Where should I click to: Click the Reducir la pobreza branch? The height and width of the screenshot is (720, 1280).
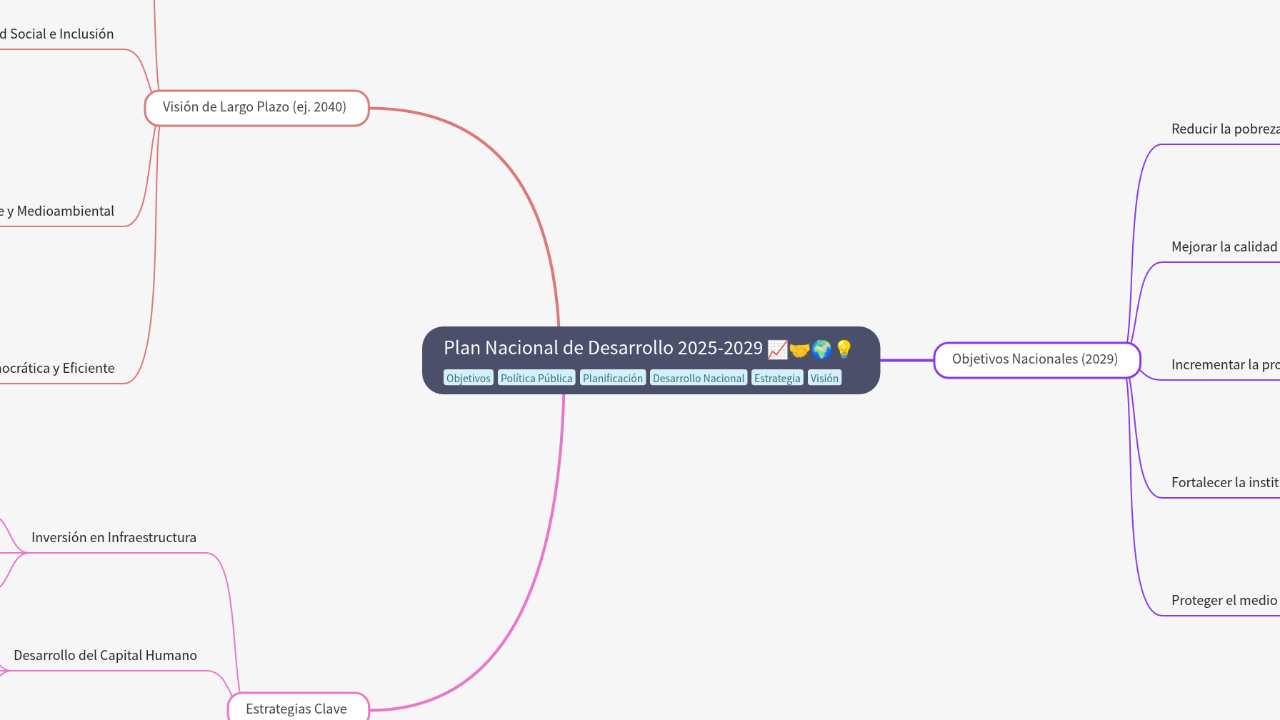1225,129
